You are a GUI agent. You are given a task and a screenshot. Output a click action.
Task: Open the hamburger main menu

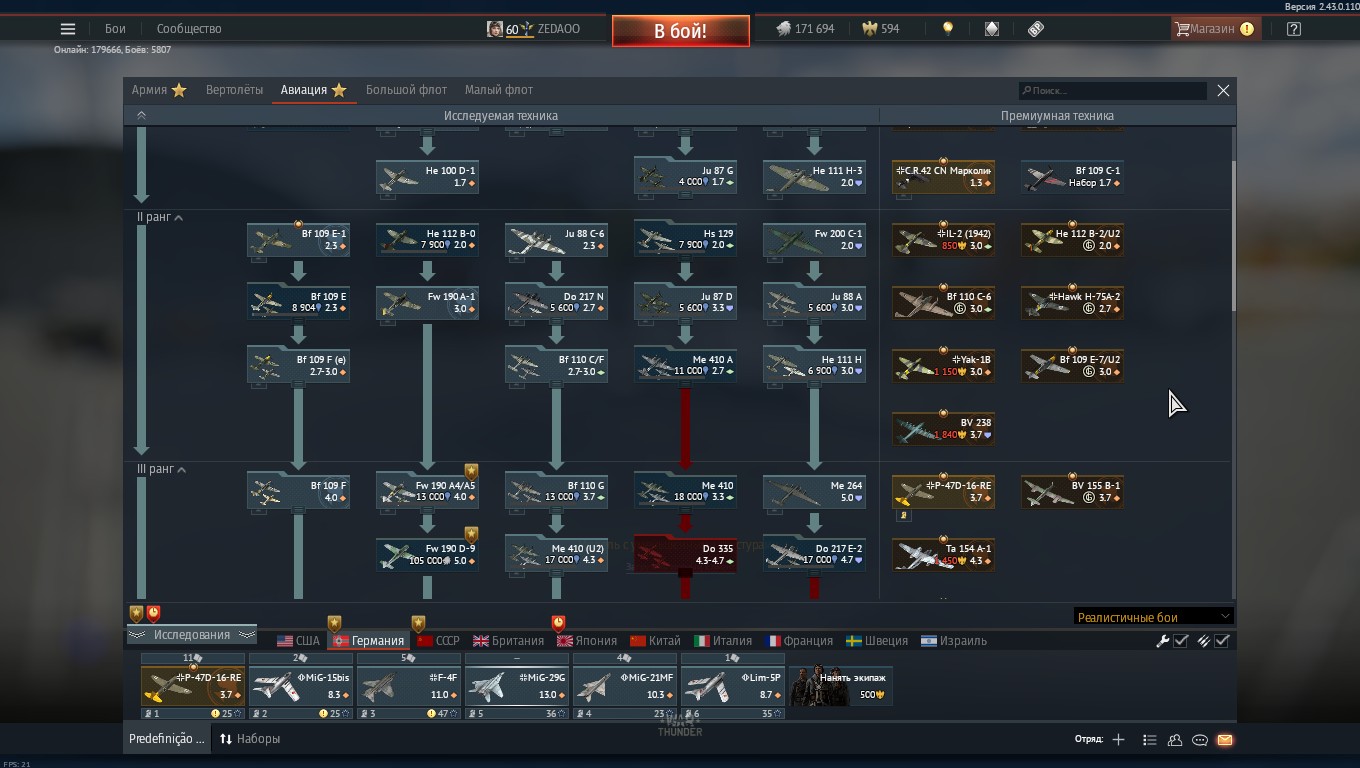point(68,29)
